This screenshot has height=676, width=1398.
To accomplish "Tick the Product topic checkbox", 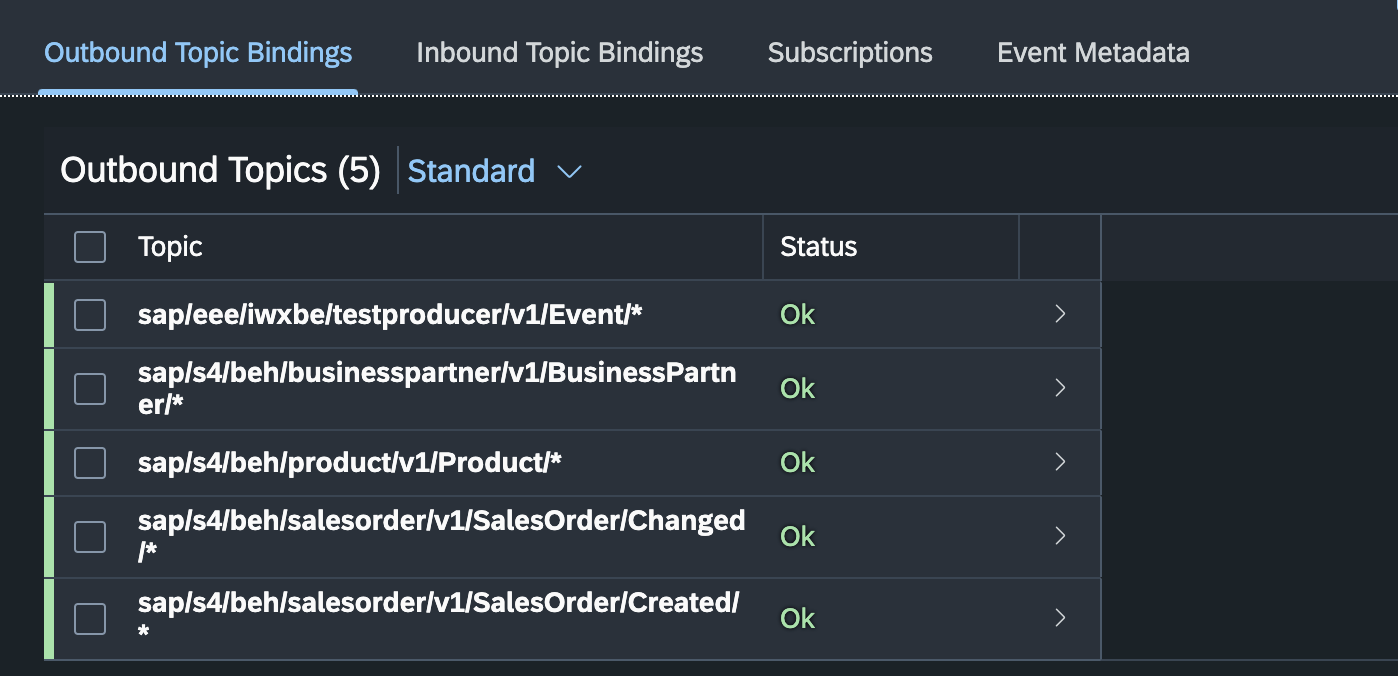I will (90, 463).
